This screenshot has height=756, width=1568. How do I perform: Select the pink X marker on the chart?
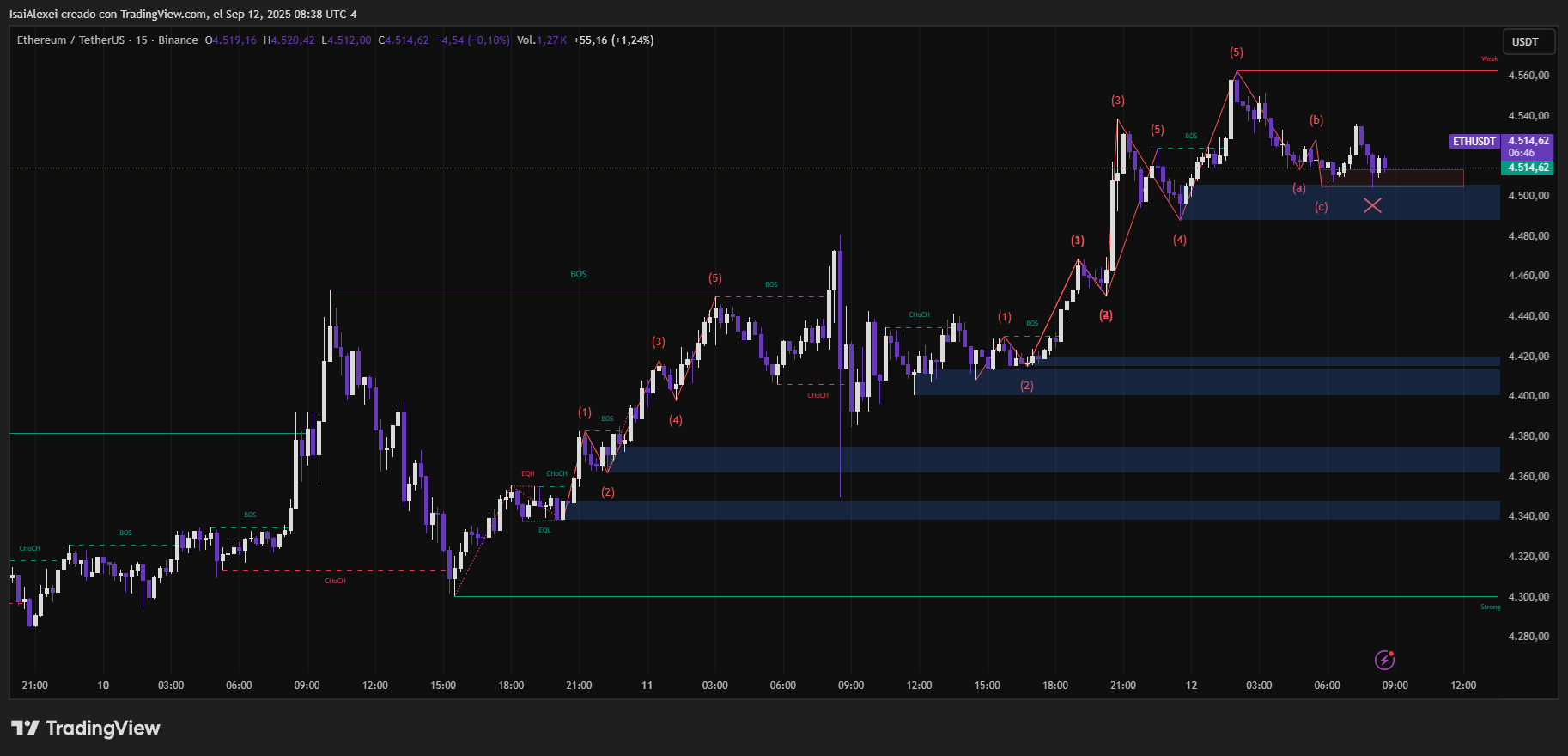pyautogui.click(x=1372, y=205)
